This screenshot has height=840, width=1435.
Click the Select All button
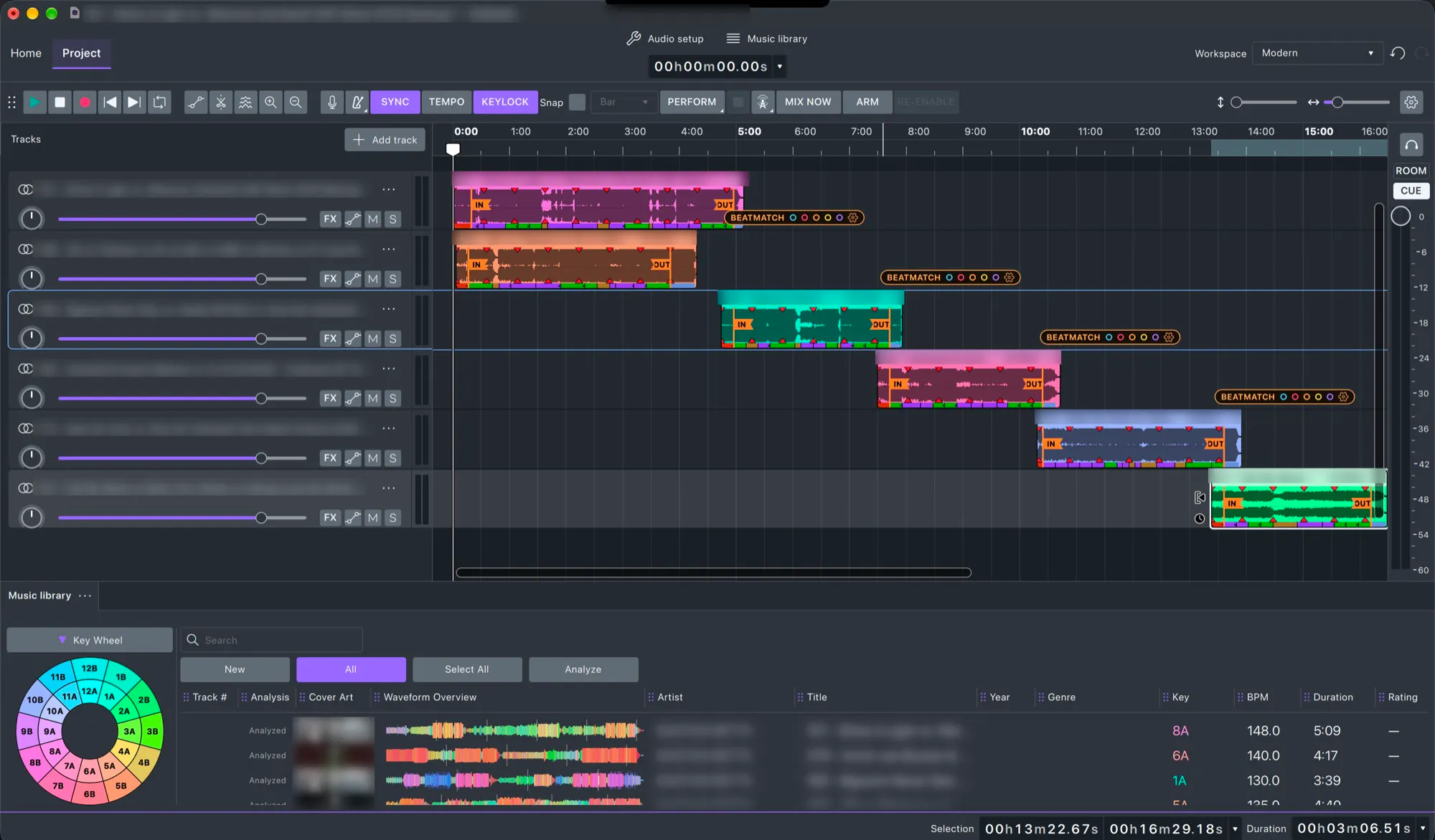467,669
